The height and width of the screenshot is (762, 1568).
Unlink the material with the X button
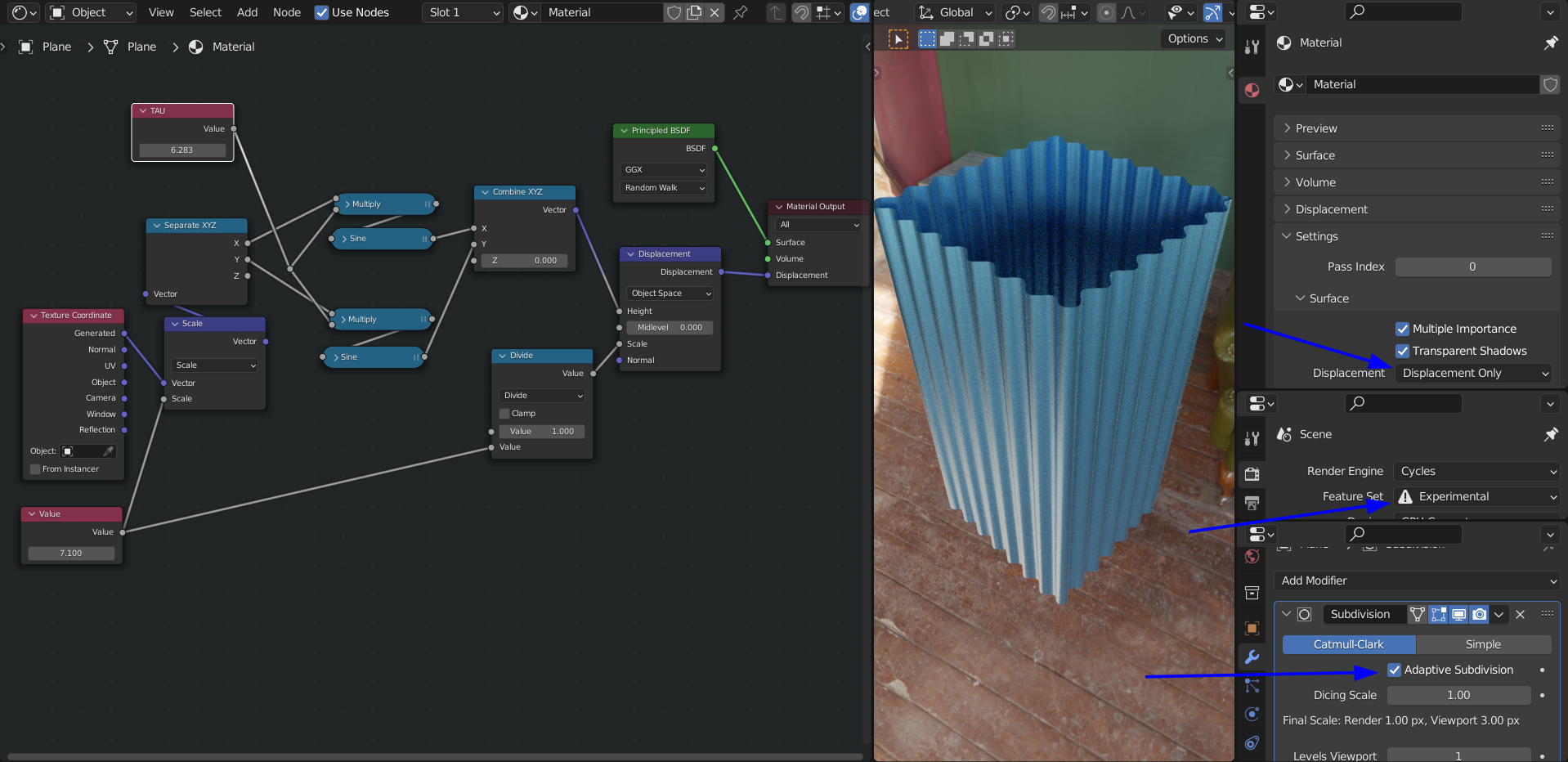coord(715,12)
